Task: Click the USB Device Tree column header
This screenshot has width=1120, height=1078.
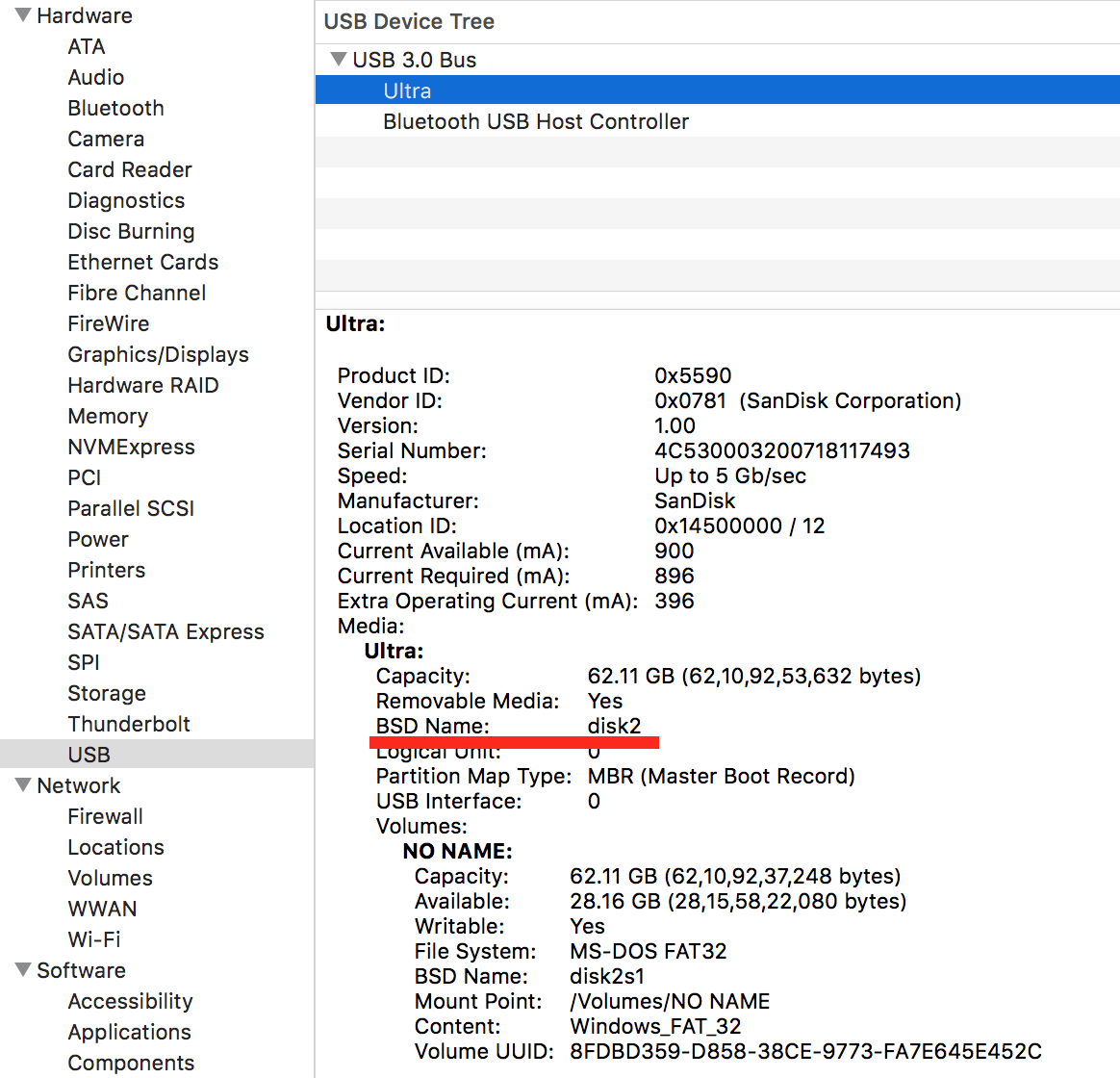Action: (409, 21)
